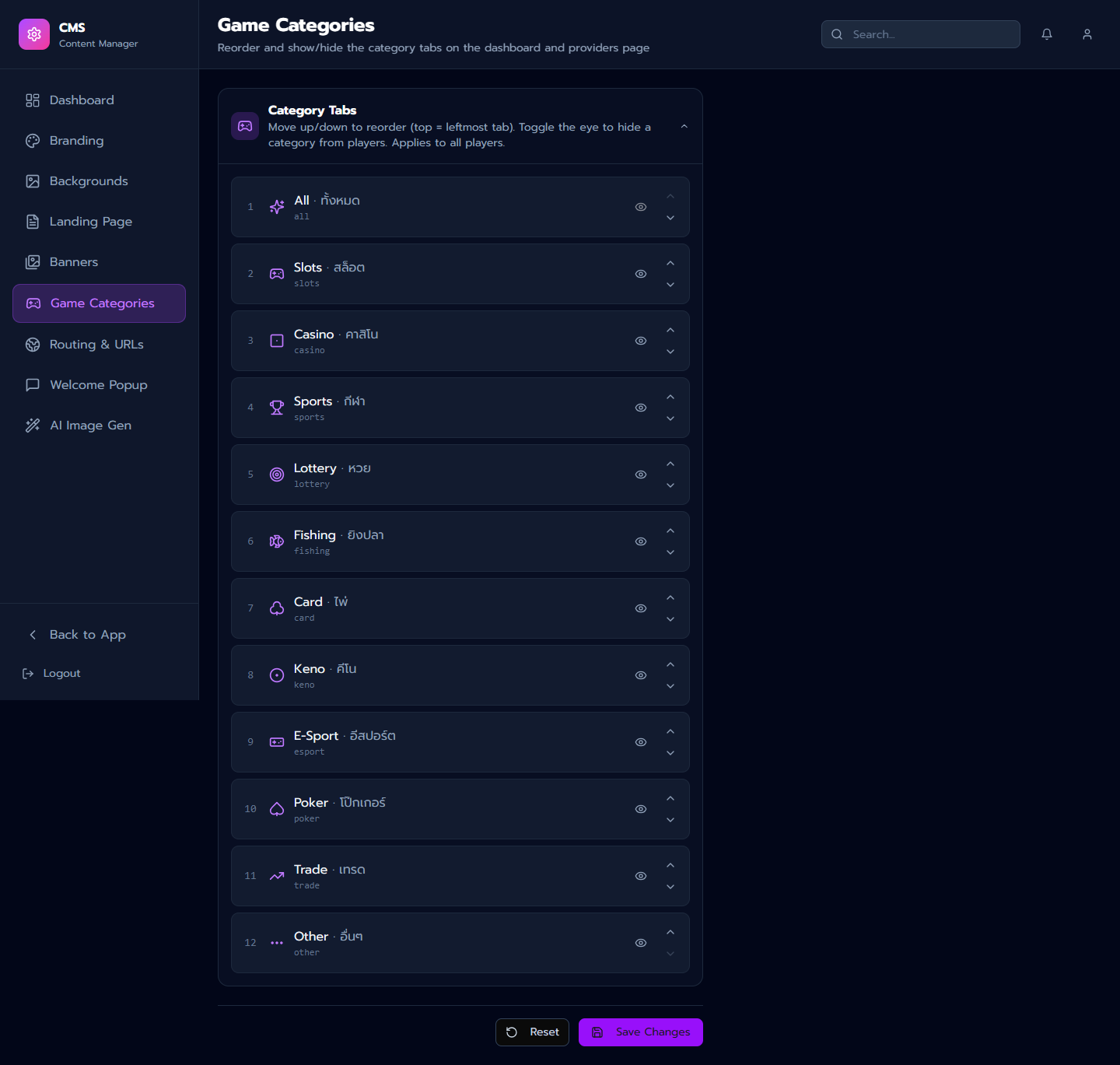This screenshot has height=1065, width=1120.
Task: Click the dice icon in Casino row
Action: tap(277, 341)
